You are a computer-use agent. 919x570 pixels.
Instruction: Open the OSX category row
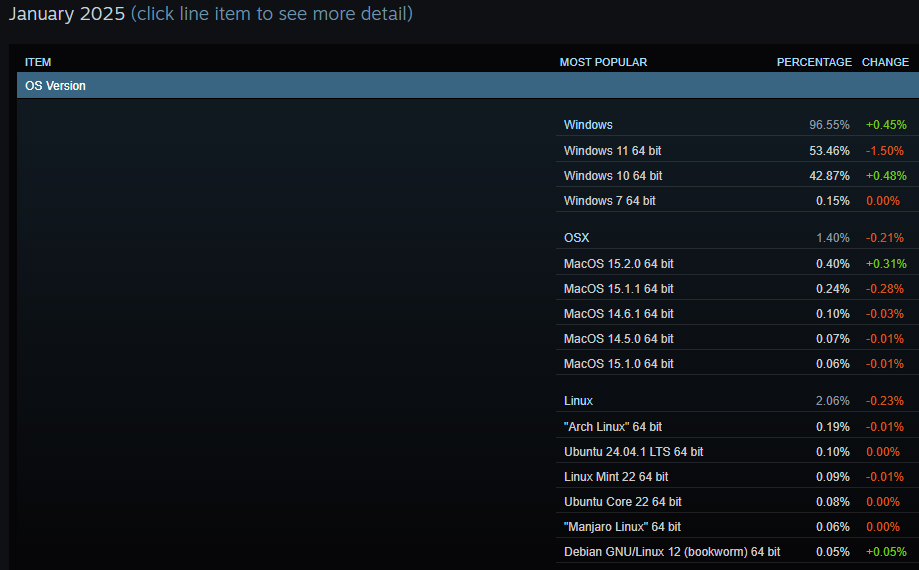[737, 238]
